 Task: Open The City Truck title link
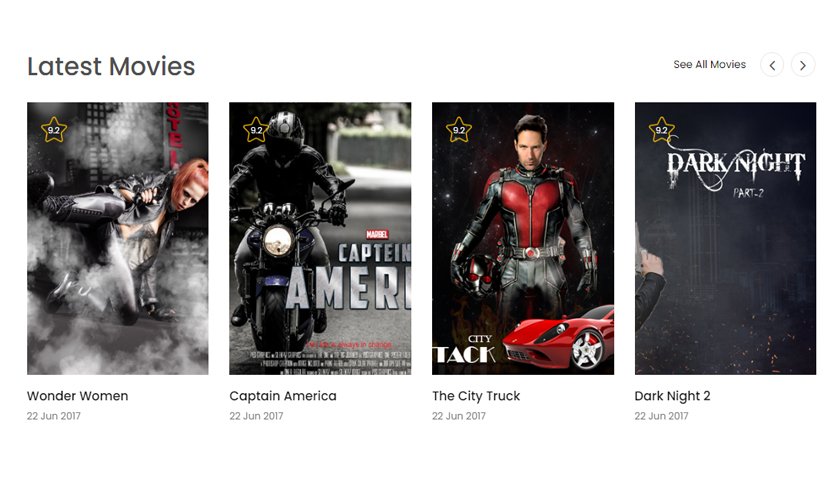(x=476, y=396)
